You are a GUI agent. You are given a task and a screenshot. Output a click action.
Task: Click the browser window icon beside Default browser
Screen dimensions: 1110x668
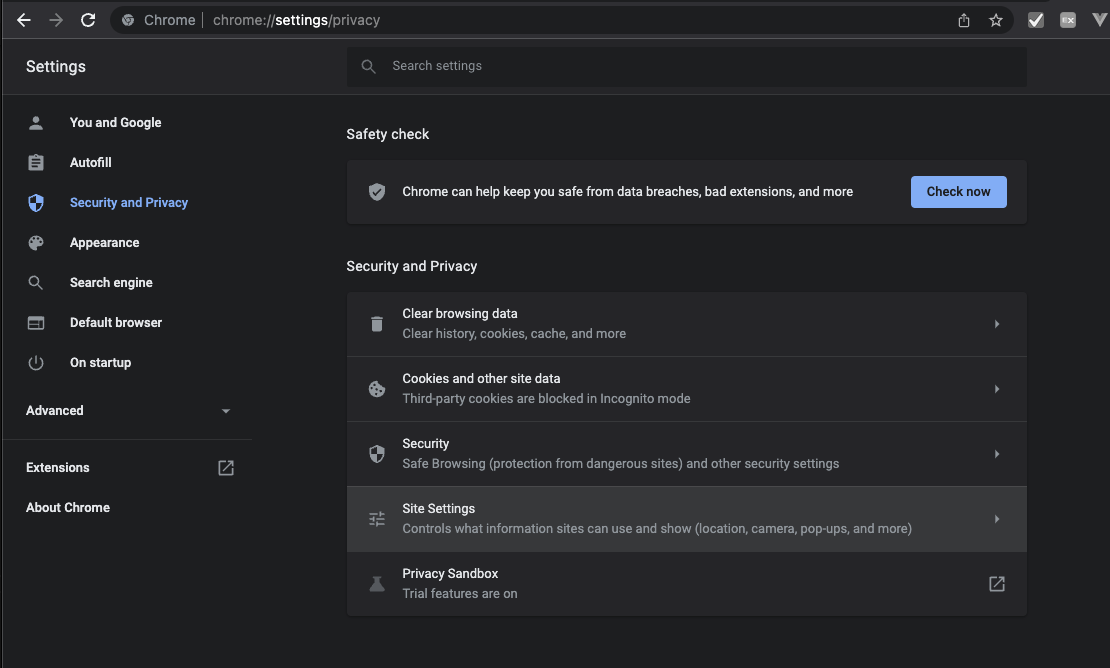(36, 323)
